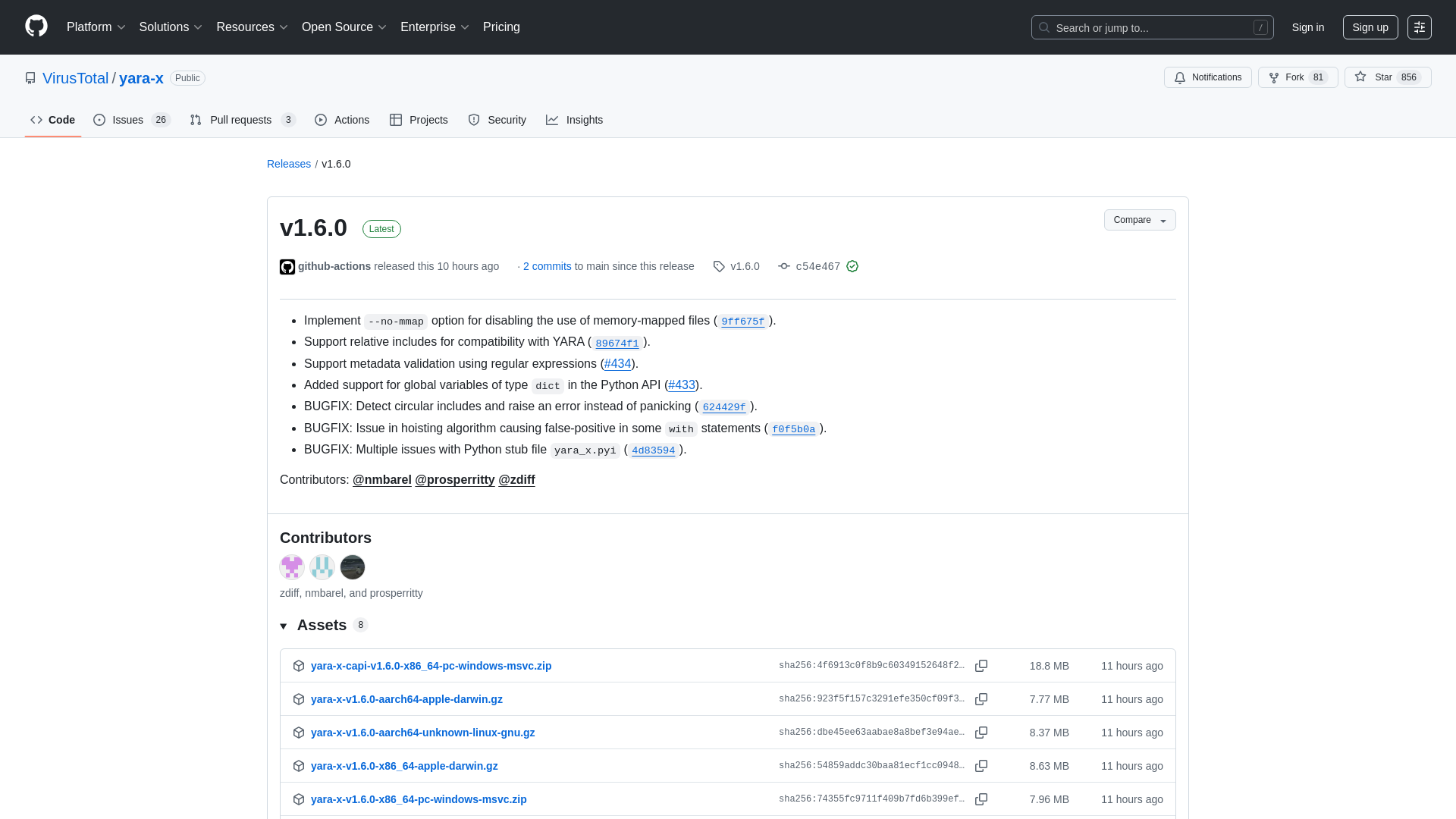Click the star icon in Star button

(1360, 77)
